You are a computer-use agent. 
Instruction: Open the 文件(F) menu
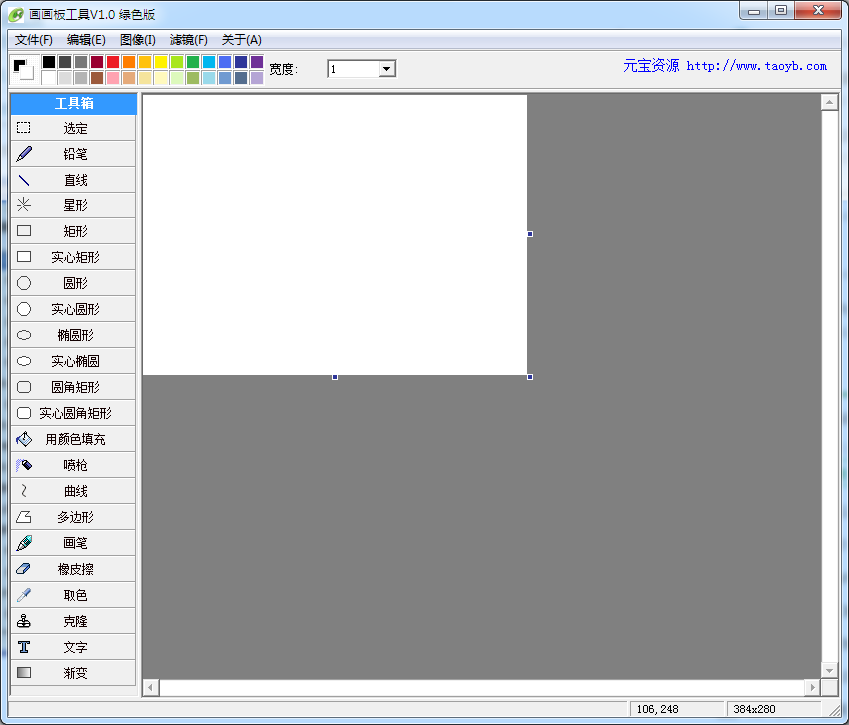34,40
